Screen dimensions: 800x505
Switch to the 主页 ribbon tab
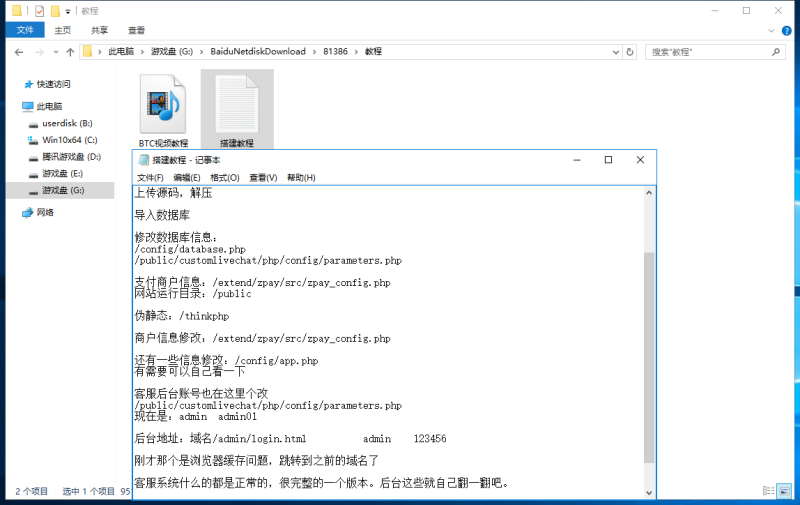(63, 30)
